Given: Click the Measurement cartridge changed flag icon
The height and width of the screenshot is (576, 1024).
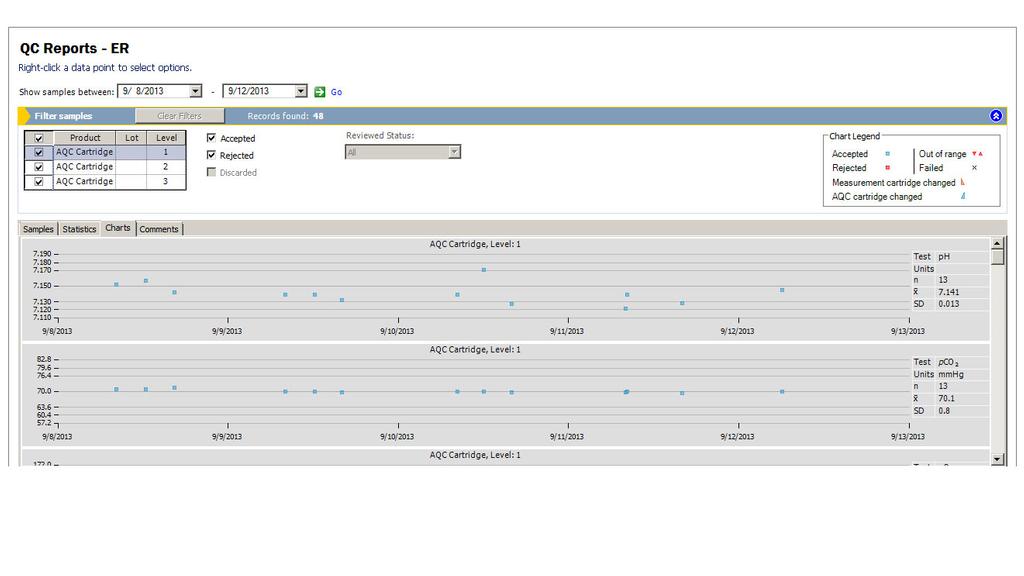Looking at the screenshot, I should pos(963,183).
